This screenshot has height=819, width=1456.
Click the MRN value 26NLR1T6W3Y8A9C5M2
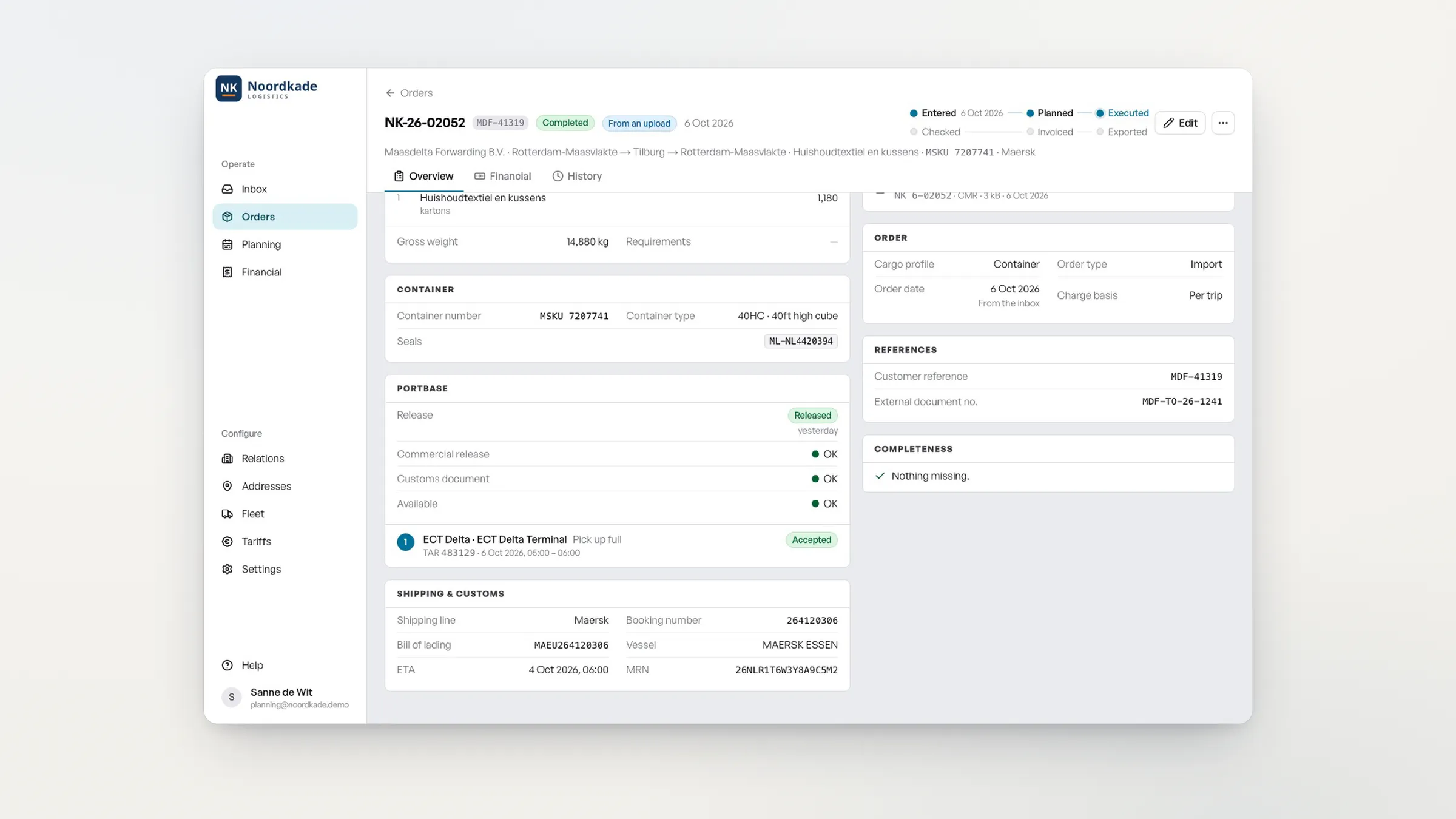[x=786, y=670]
